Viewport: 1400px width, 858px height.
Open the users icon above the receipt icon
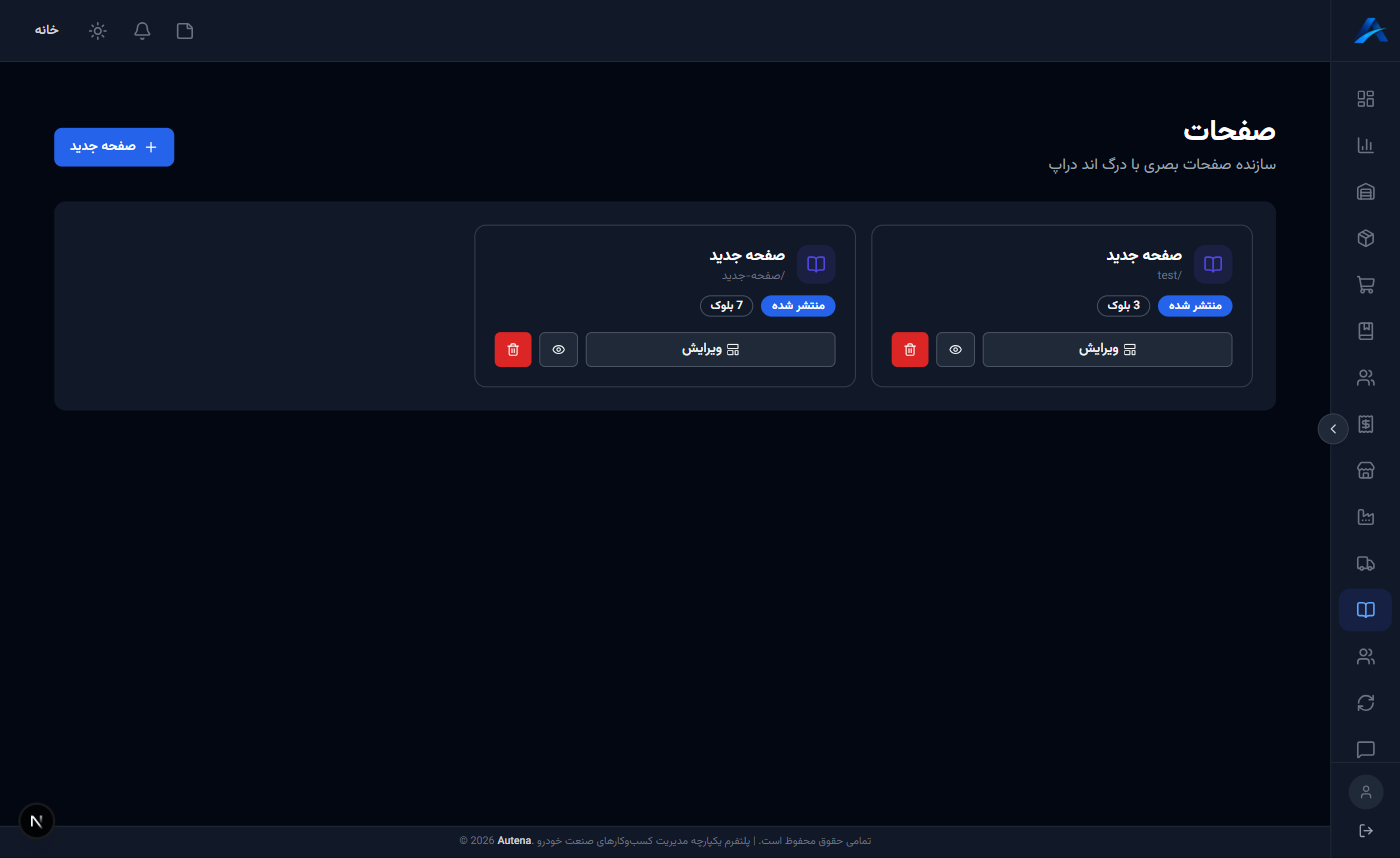tap(1365, 378)
